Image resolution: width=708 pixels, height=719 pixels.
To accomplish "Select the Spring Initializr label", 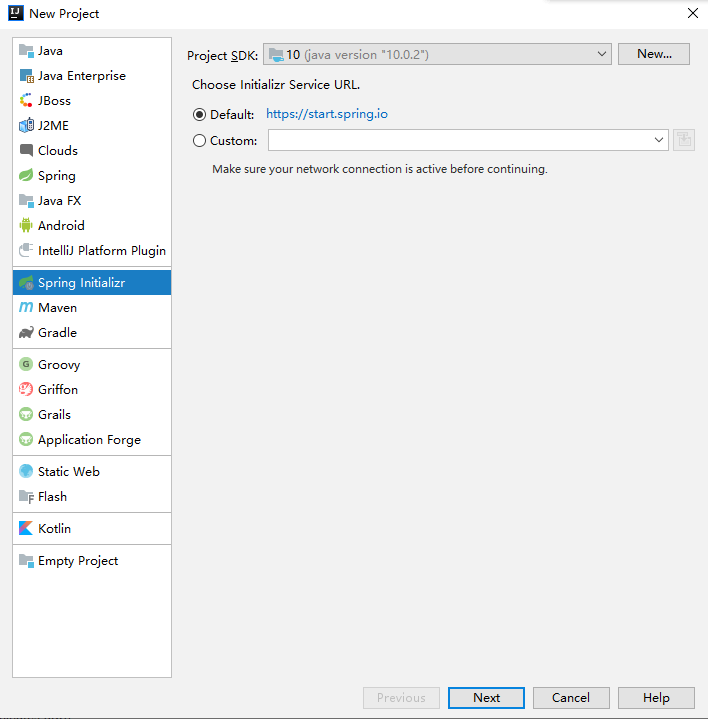I will [x=82, y=282].
